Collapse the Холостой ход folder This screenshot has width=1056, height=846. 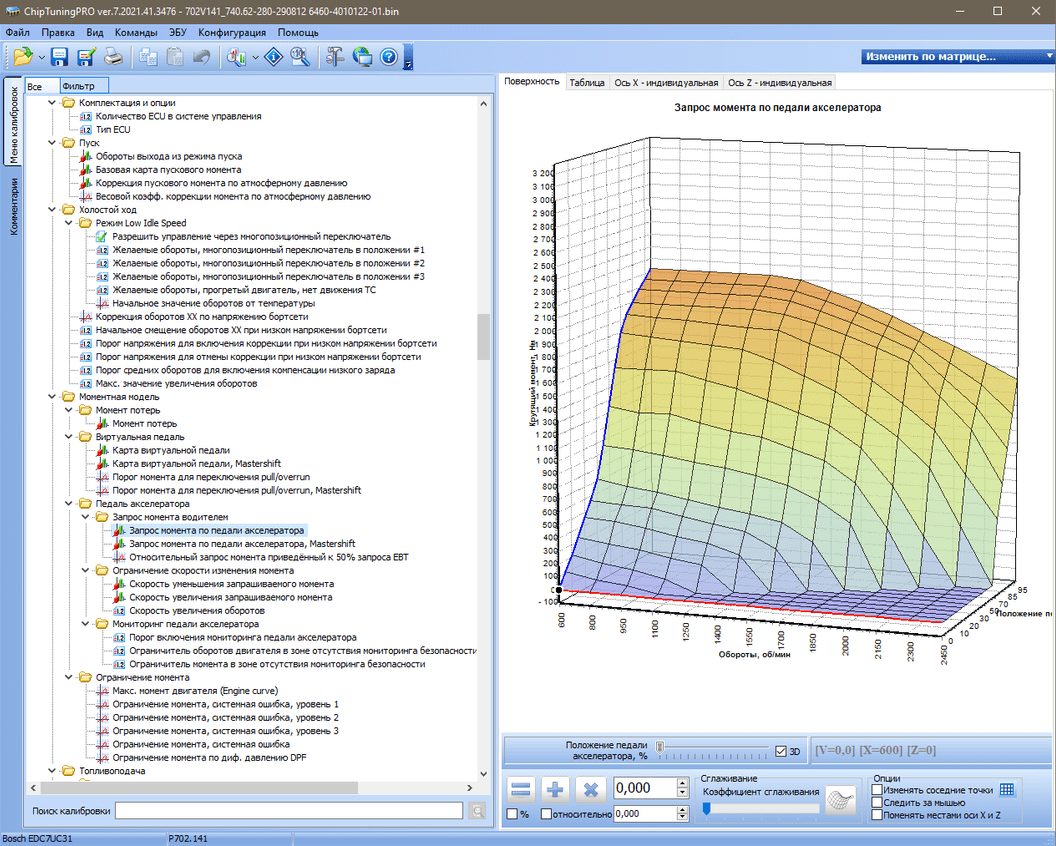click(52, 209)
